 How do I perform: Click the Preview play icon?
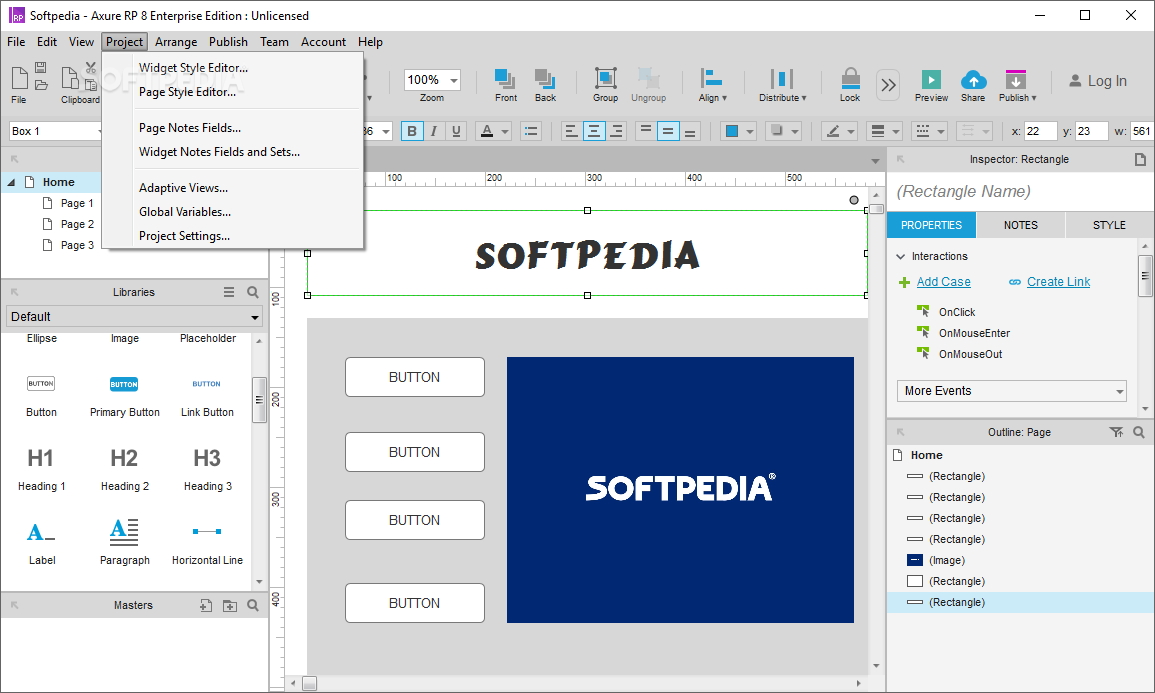tap(931, 81)
